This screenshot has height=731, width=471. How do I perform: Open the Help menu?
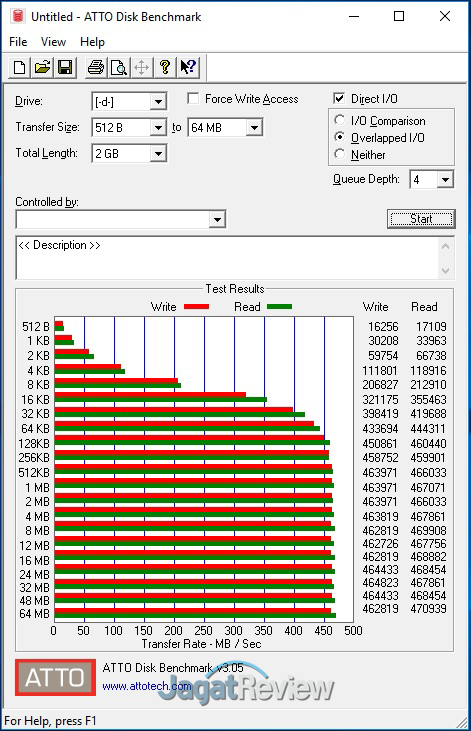[x=92, y=42]
